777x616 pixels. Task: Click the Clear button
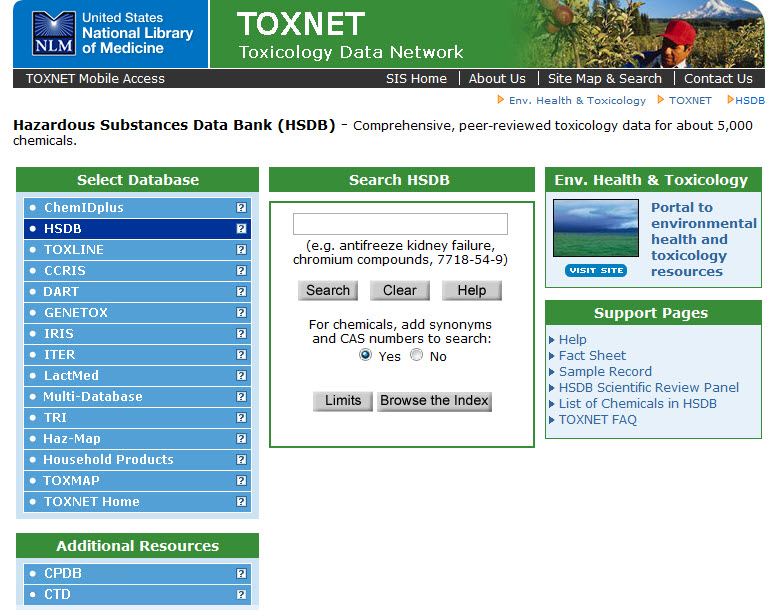click(399, 290)
